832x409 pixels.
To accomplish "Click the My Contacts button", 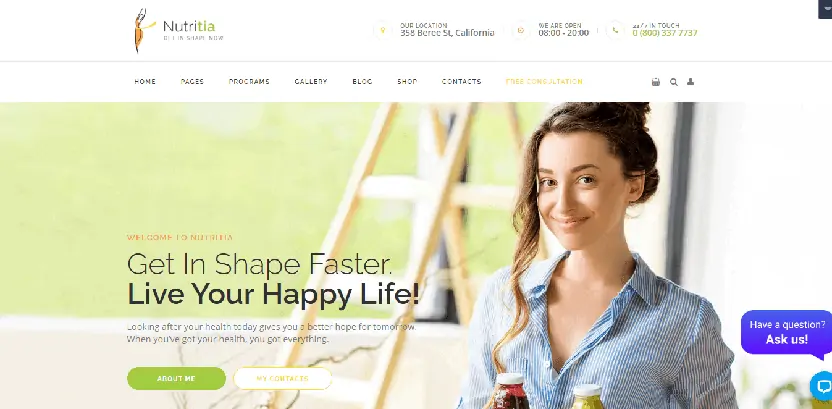I will coord(282,379).
